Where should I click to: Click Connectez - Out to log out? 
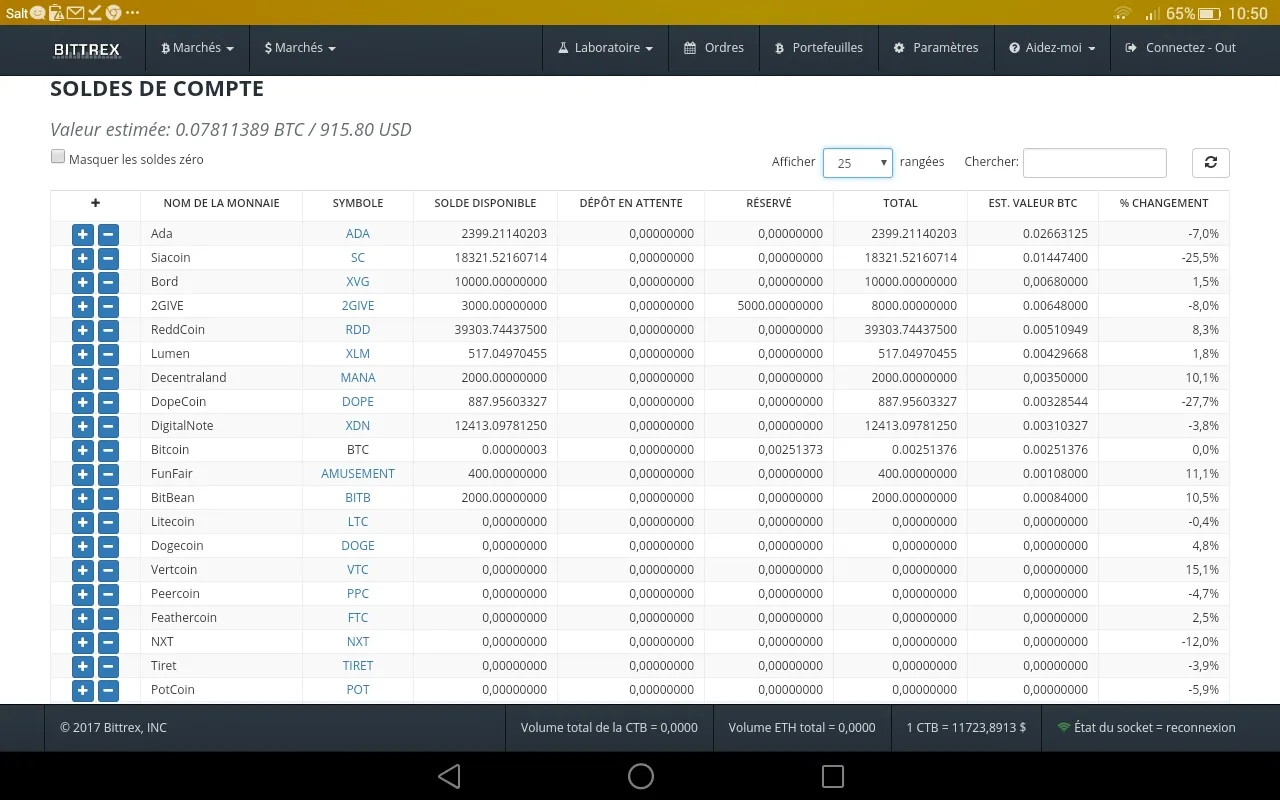pyautogui.click(x=1181, y=48)
